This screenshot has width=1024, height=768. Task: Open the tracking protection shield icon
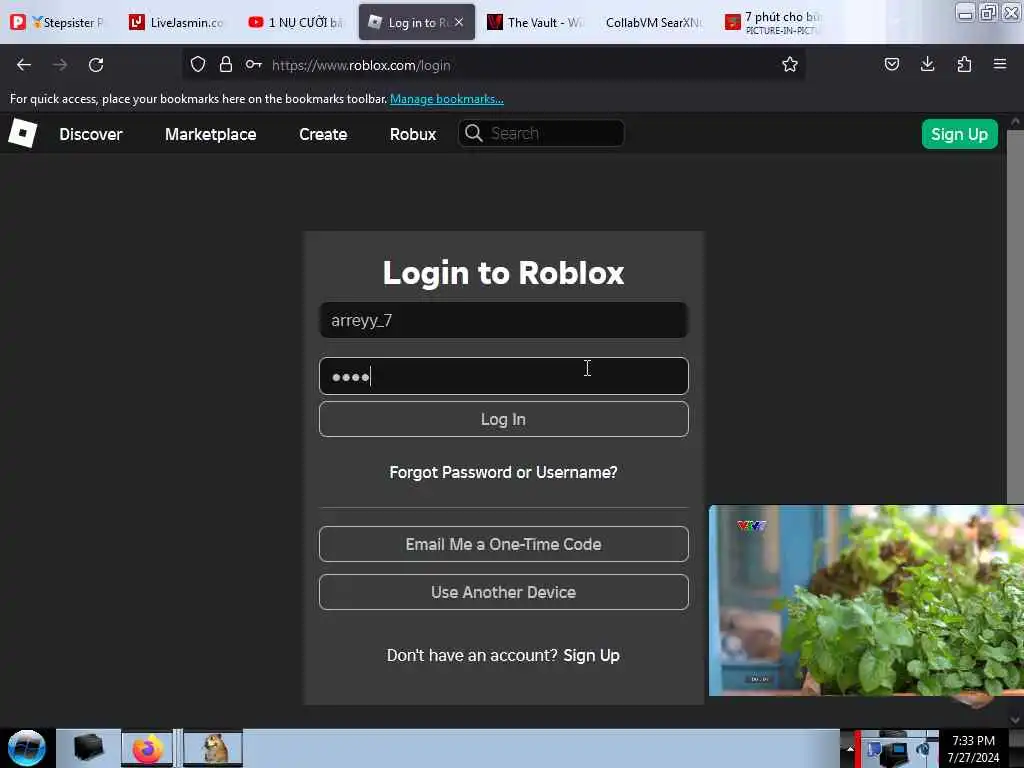(198, 64)
